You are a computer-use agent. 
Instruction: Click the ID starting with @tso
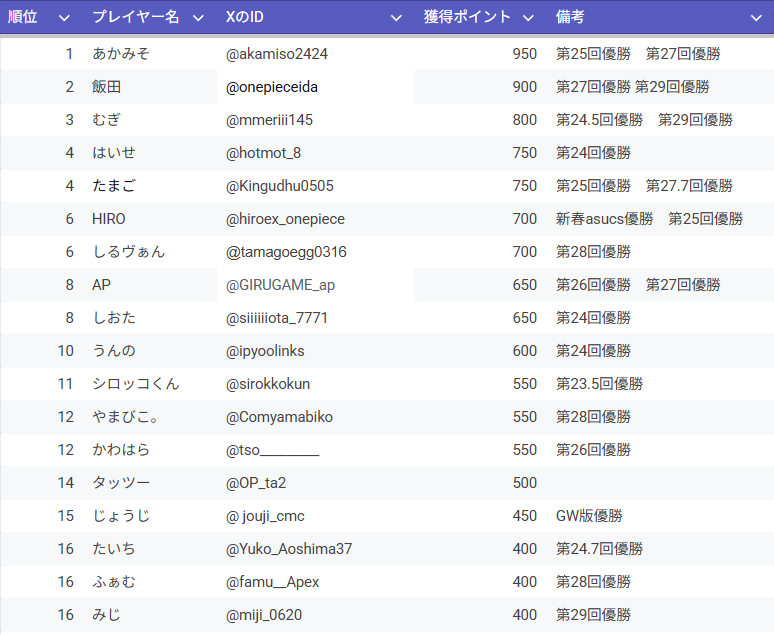click(x=272, y=450)
